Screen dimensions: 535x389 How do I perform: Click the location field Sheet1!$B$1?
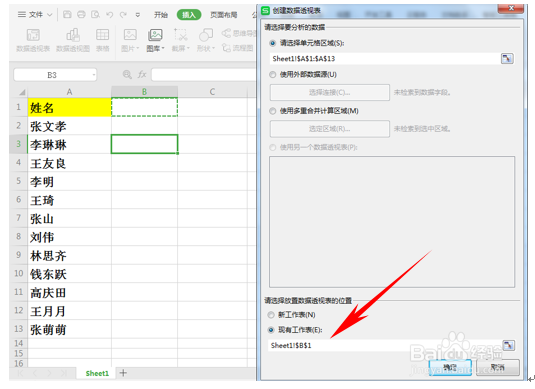pos(385,345)
